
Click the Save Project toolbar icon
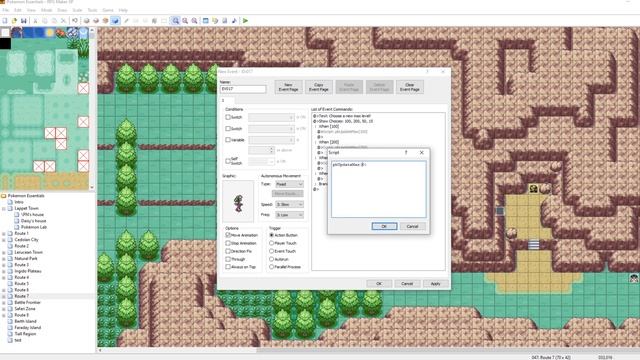click(24, 20)
